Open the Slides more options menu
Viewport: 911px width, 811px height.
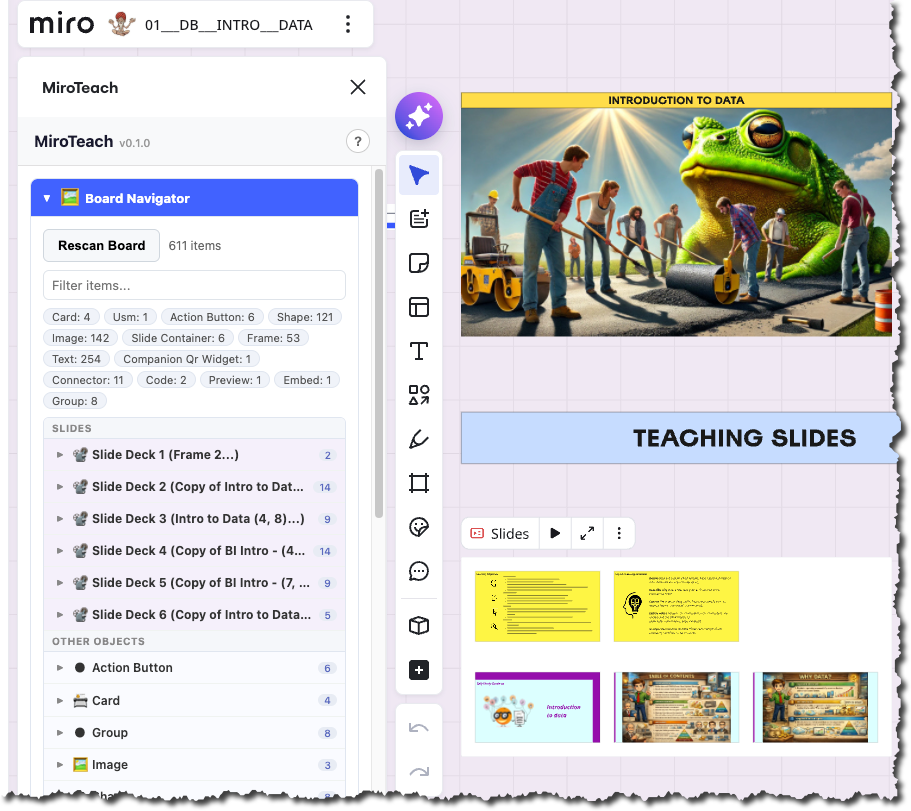pos(619,533)
